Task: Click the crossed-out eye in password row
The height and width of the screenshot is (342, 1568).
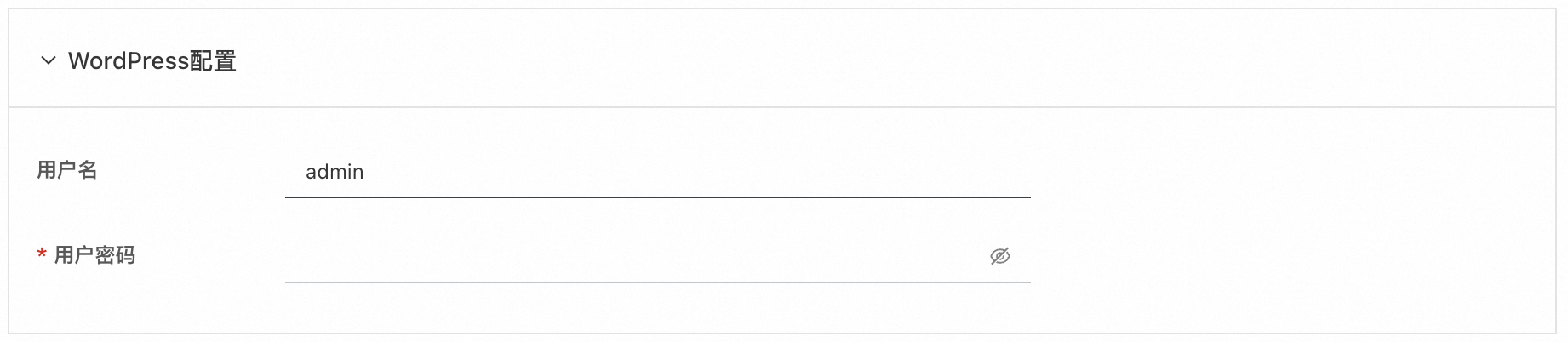Action: pyautogui.click(x=999, y=256)
